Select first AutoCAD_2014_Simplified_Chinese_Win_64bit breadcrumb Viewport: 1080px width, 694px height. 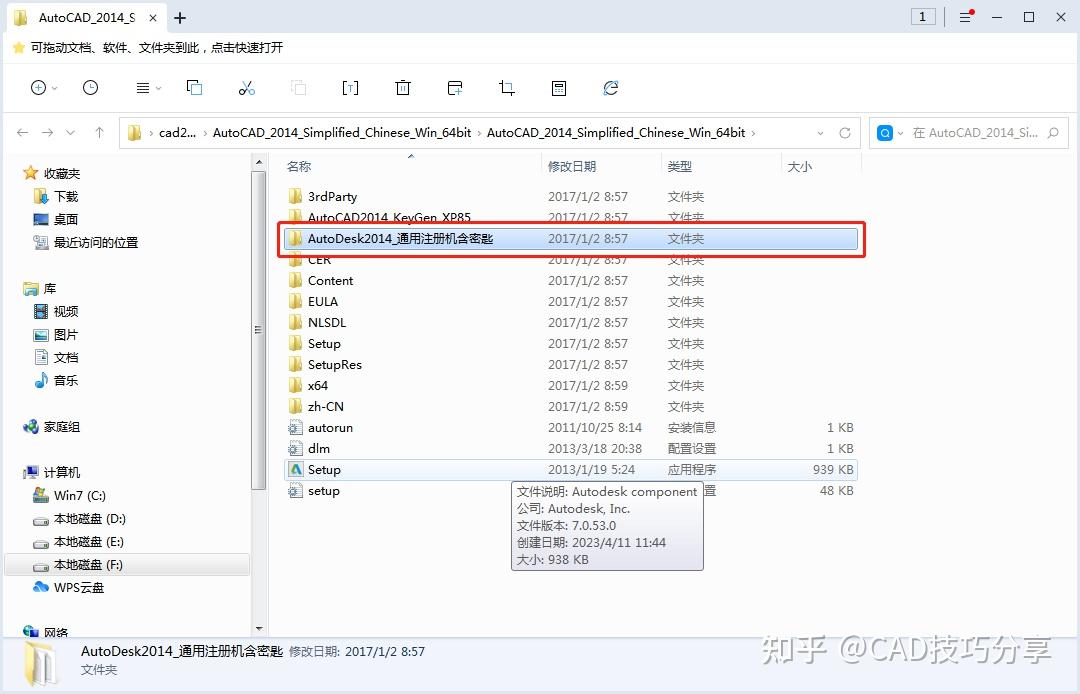point(342,132)
